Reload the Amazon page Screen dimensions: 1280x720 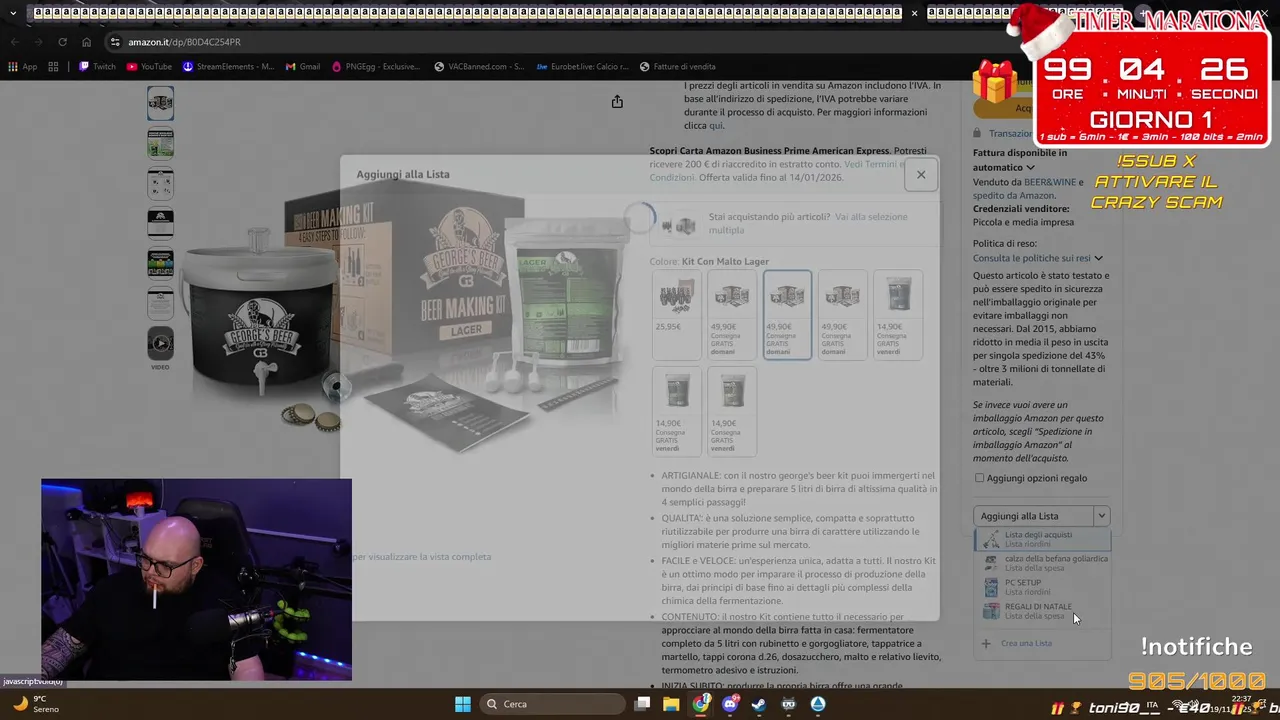coord(62,42)
